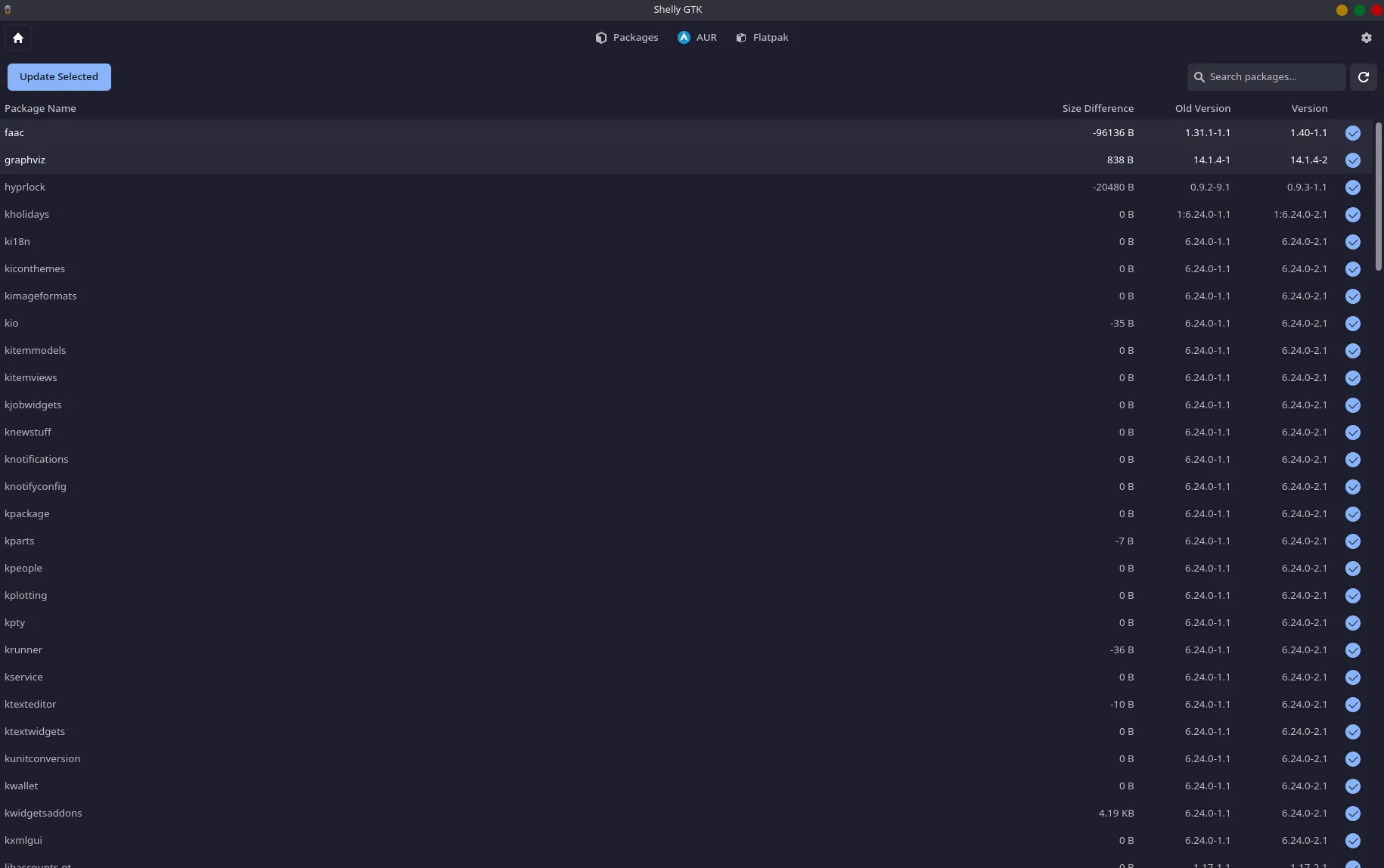Toggle kparts update checkbox

click(x=1353, y=541)
